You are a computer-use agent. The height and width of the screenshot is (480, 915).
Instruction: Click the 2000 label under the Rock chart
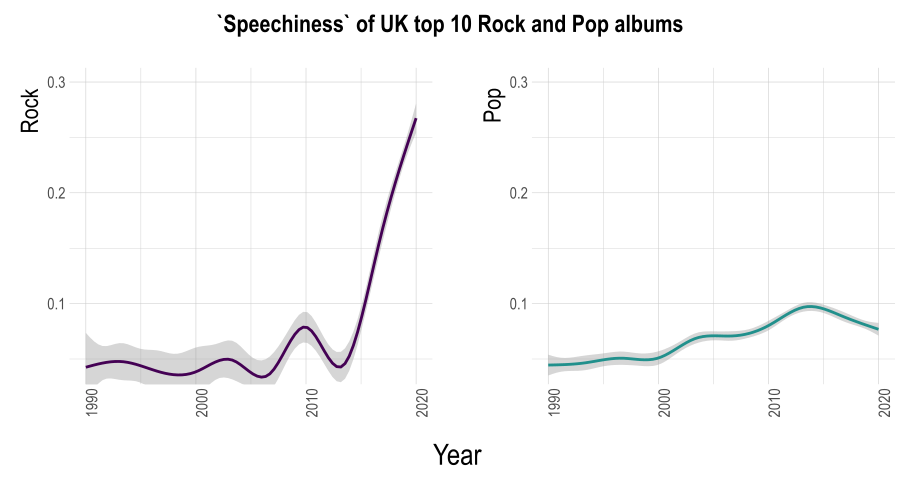[x=203, y=405]
